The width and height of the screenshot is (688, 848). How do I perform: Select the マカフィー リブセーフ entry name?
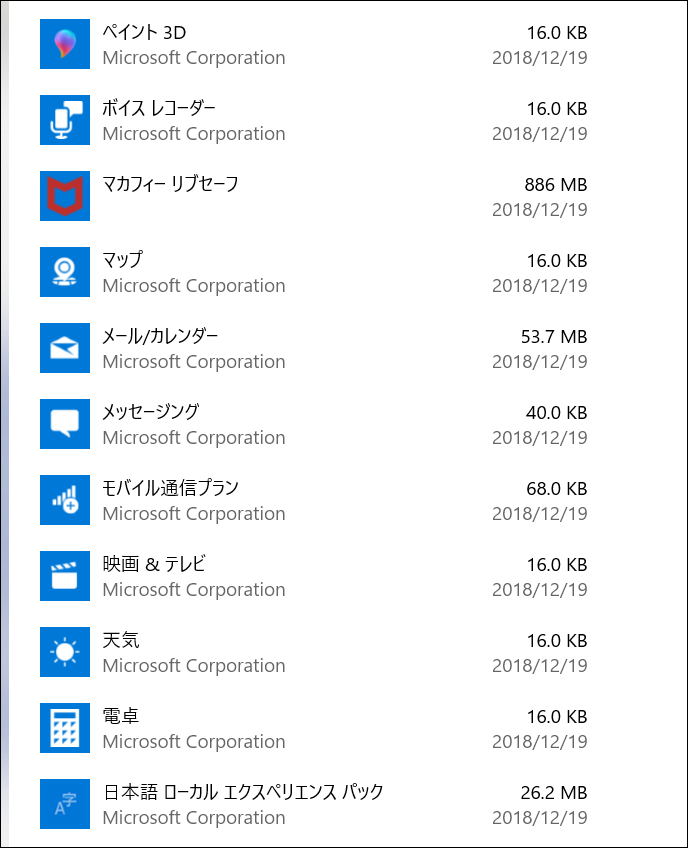[x=170, y=184]
